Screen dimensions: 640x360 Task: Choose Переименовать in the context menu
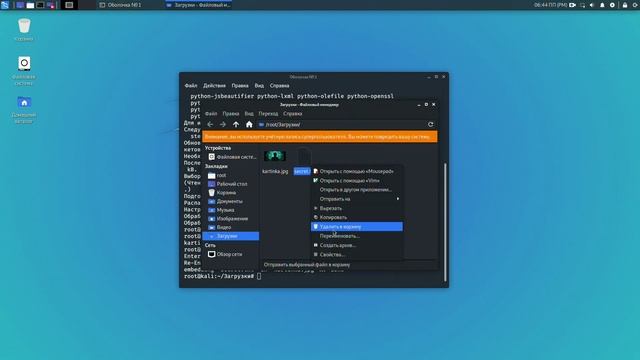[357, 236]
